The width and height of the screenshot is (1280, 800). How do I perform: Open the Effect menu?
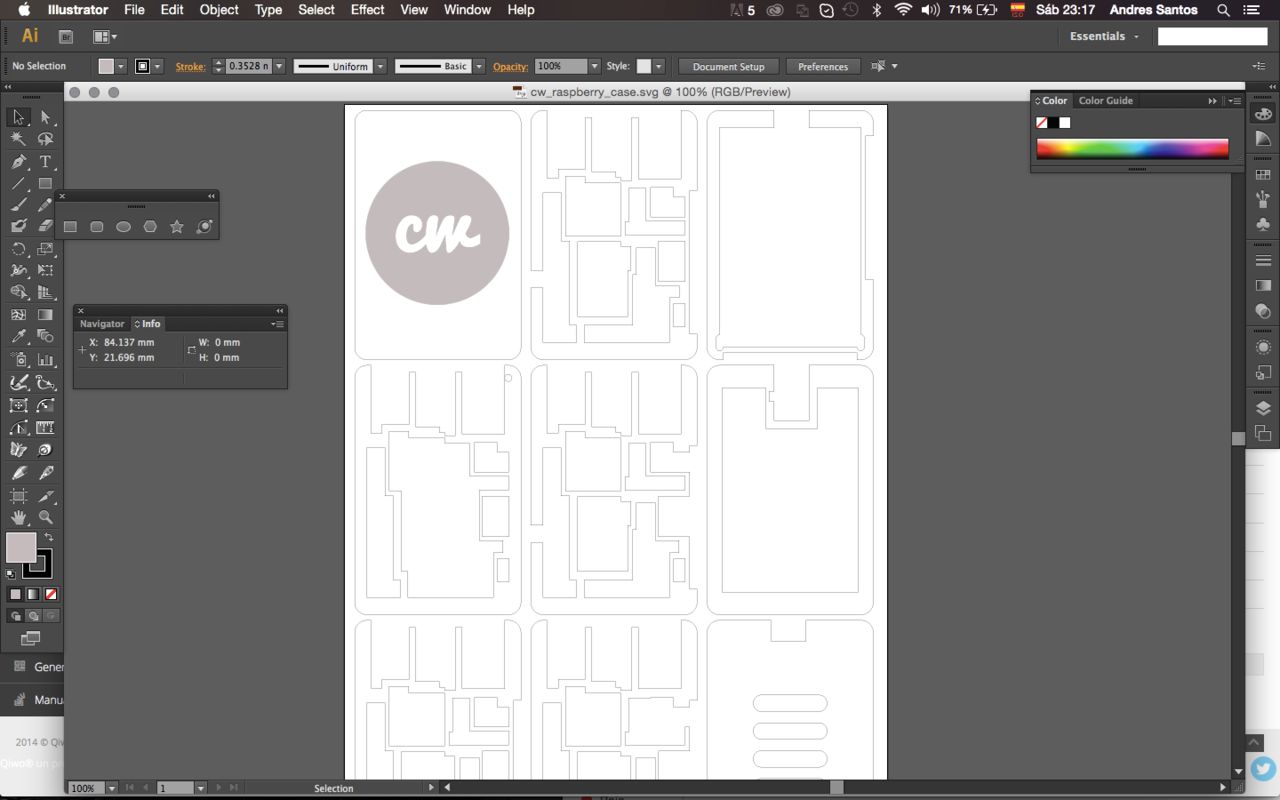[367, 10]
